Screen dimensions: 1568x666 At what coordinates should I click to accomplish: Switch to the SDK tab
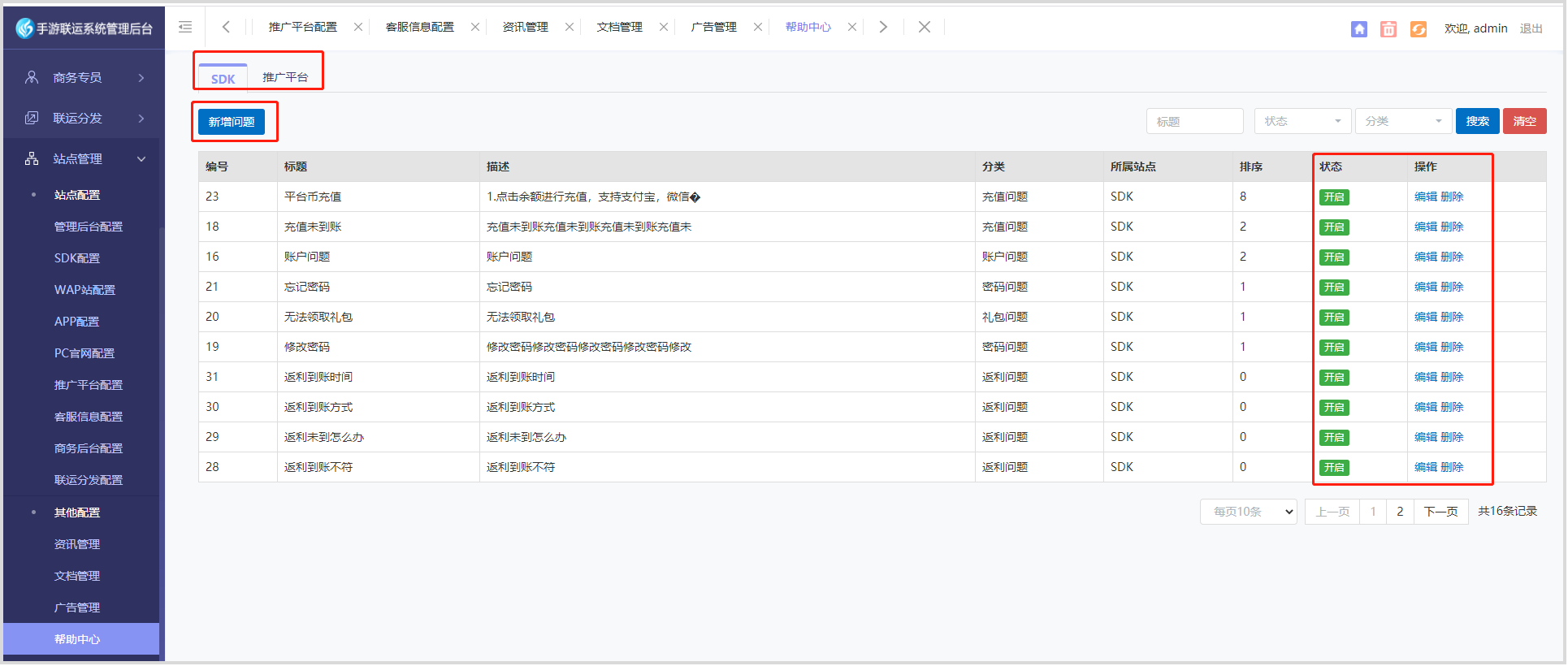223,79
